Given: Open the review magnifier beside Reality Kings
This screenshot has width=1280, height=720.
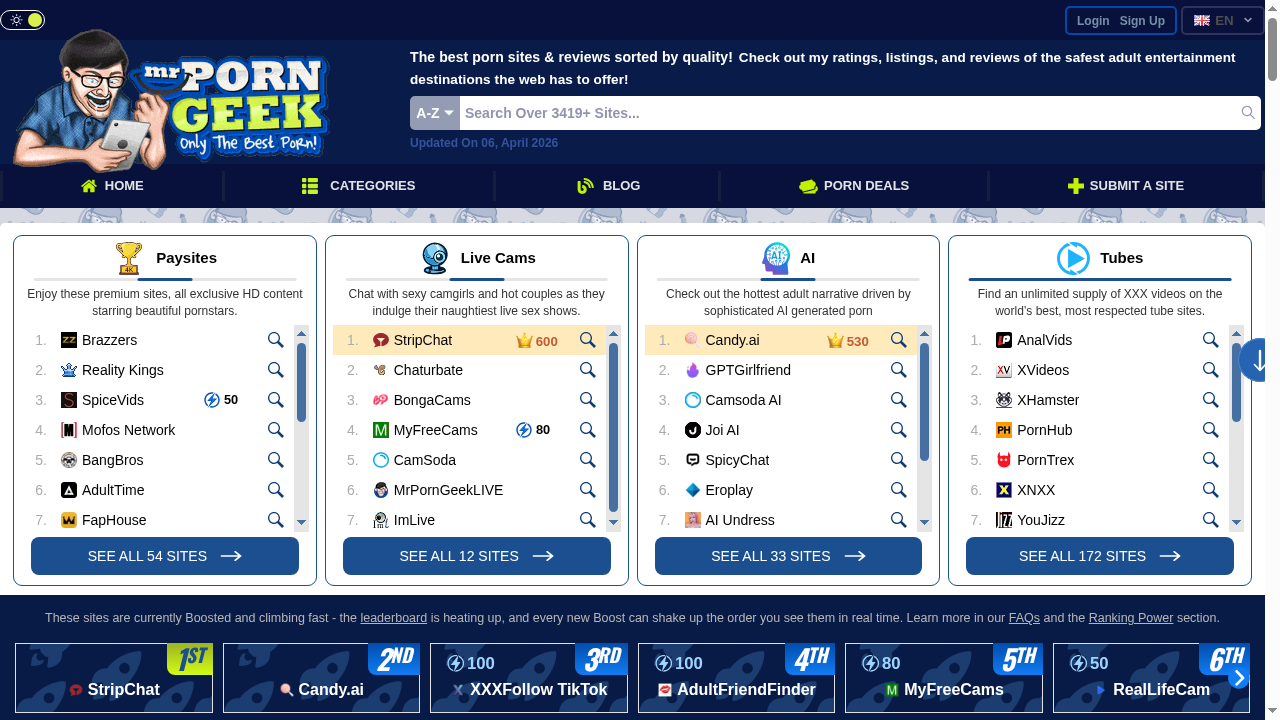Looking at the screenshot, I should (x=275, y=370).
